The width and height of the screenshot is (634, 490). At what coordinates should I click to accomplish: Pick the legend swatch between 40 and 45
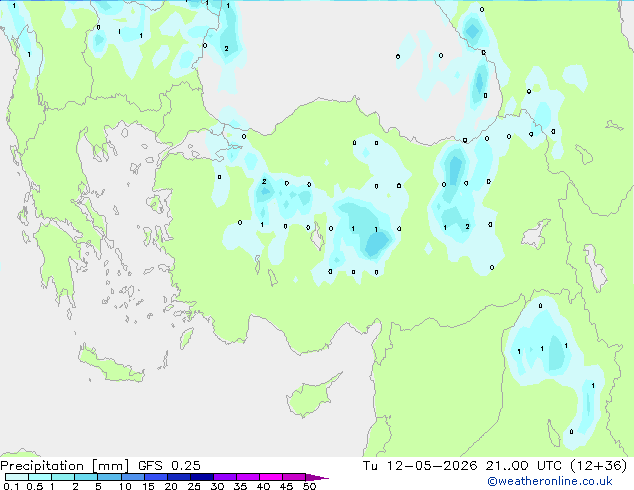click(x=271, y=477)
